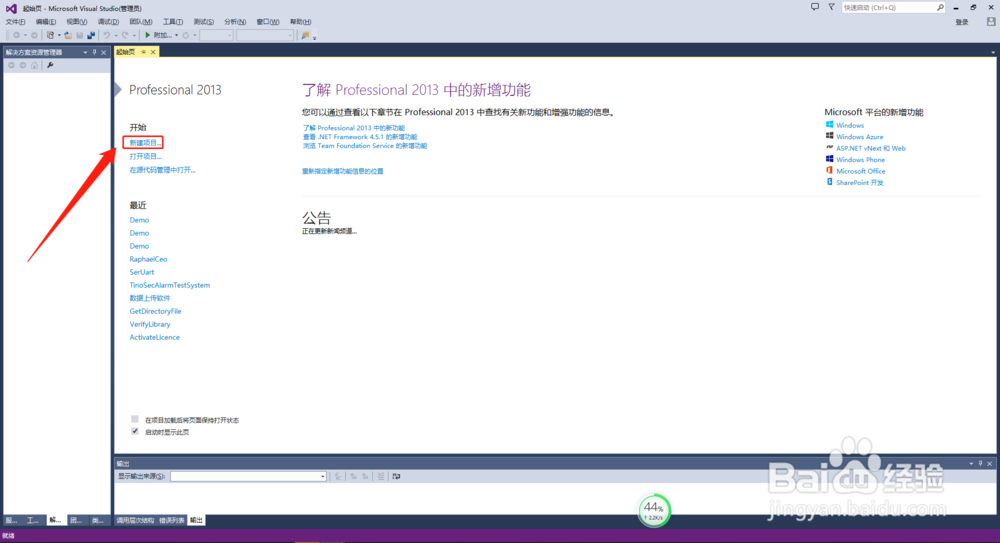Click the Find in Files toolbar icon
Image resolution: width=1000 pixels, height=543 pixels.
pos(305,35)
